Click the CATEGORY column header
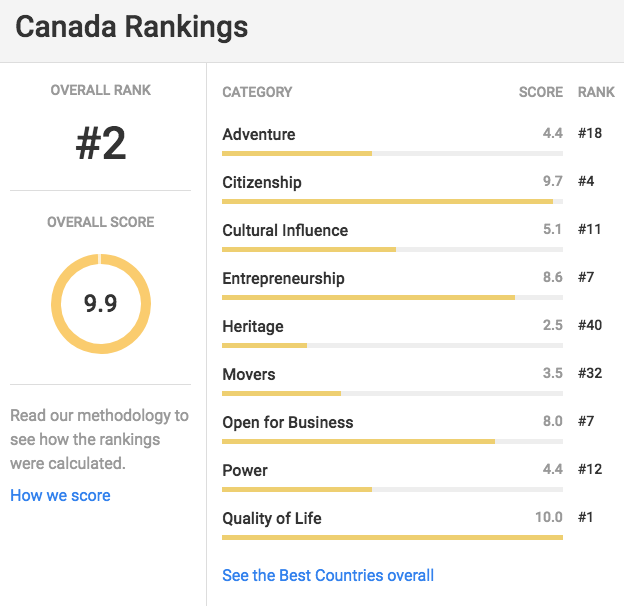 click(x=257, y=92)
